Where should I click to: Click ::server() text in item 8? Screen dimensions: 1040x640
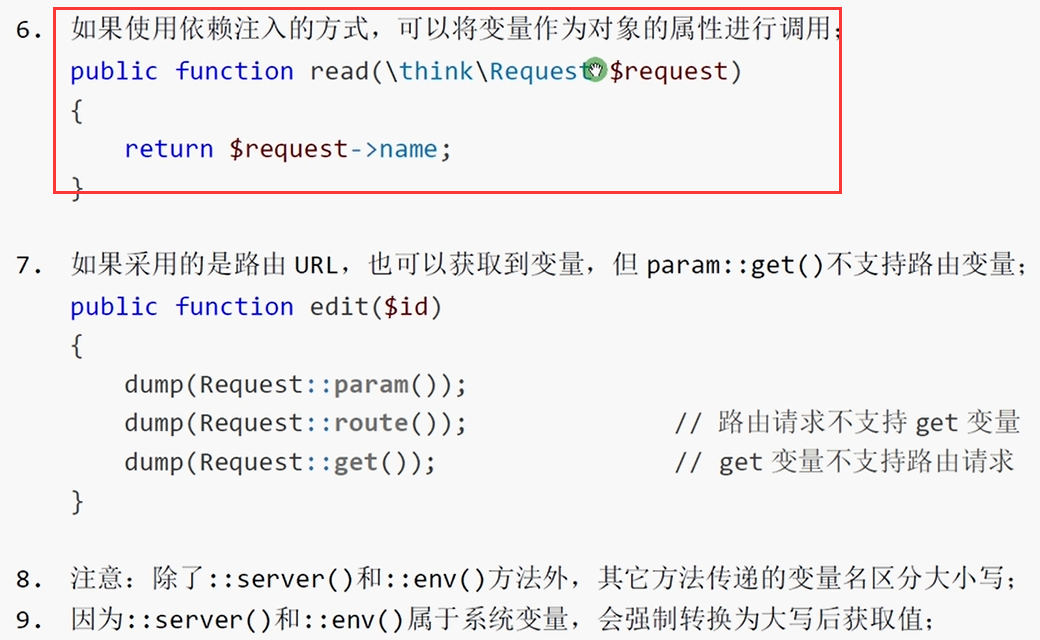[281, 579]
